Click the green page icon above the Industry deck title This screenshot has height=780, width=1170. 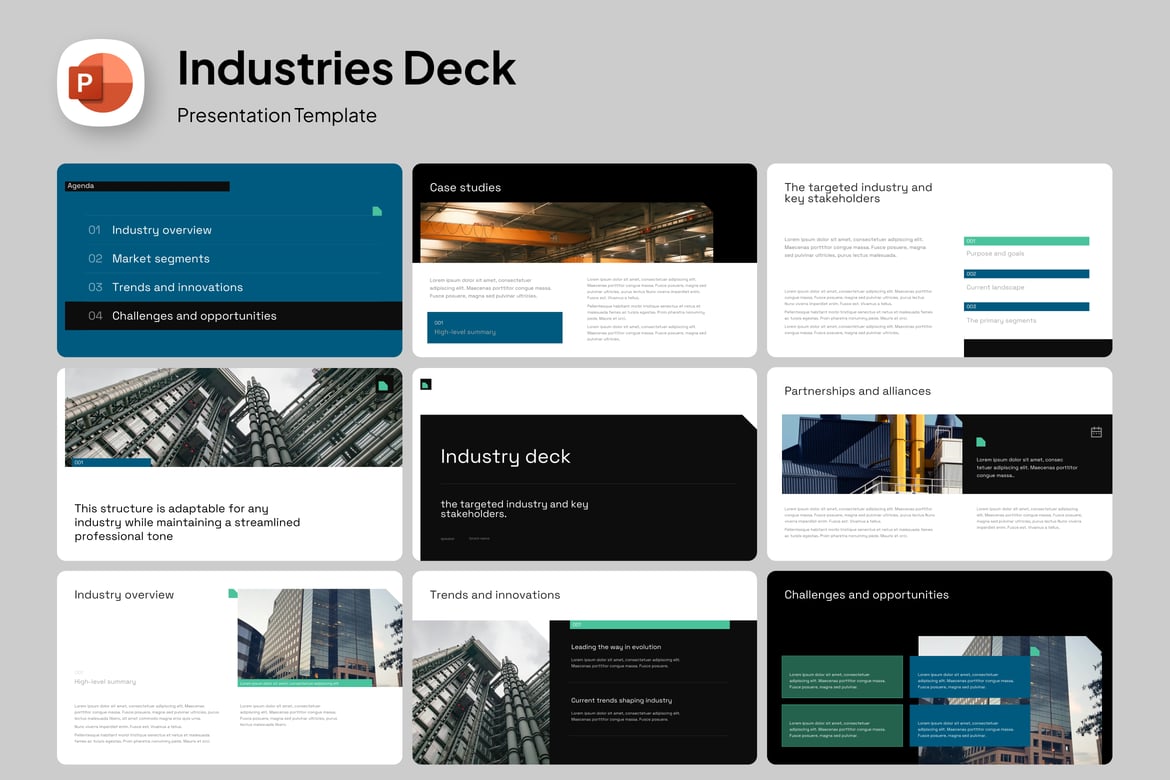[x=426, y=384]
